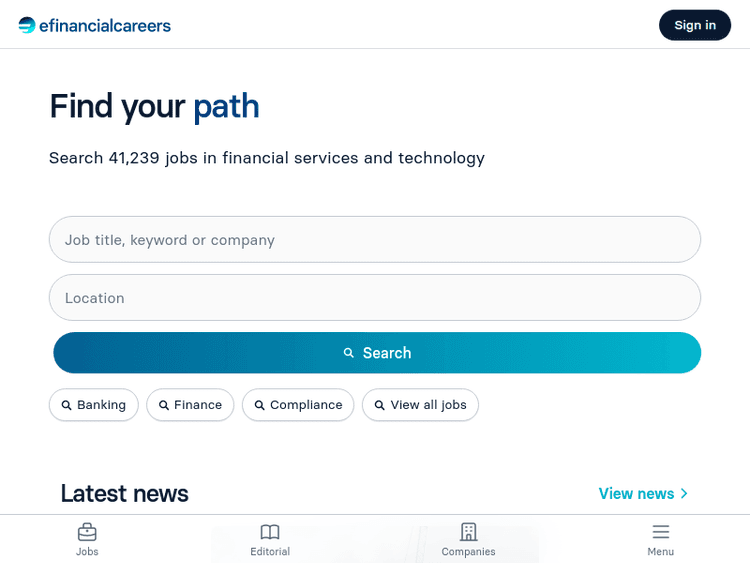Focus the Location input field
Screen dimensions: 750x563
click(375, 298)
